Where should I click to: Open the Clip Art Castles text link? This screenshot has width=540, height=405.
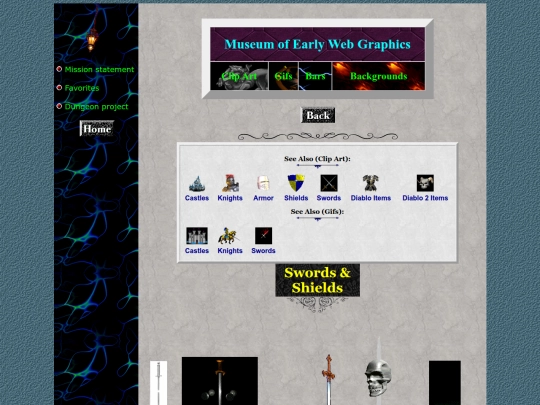(x=197, y=198)
